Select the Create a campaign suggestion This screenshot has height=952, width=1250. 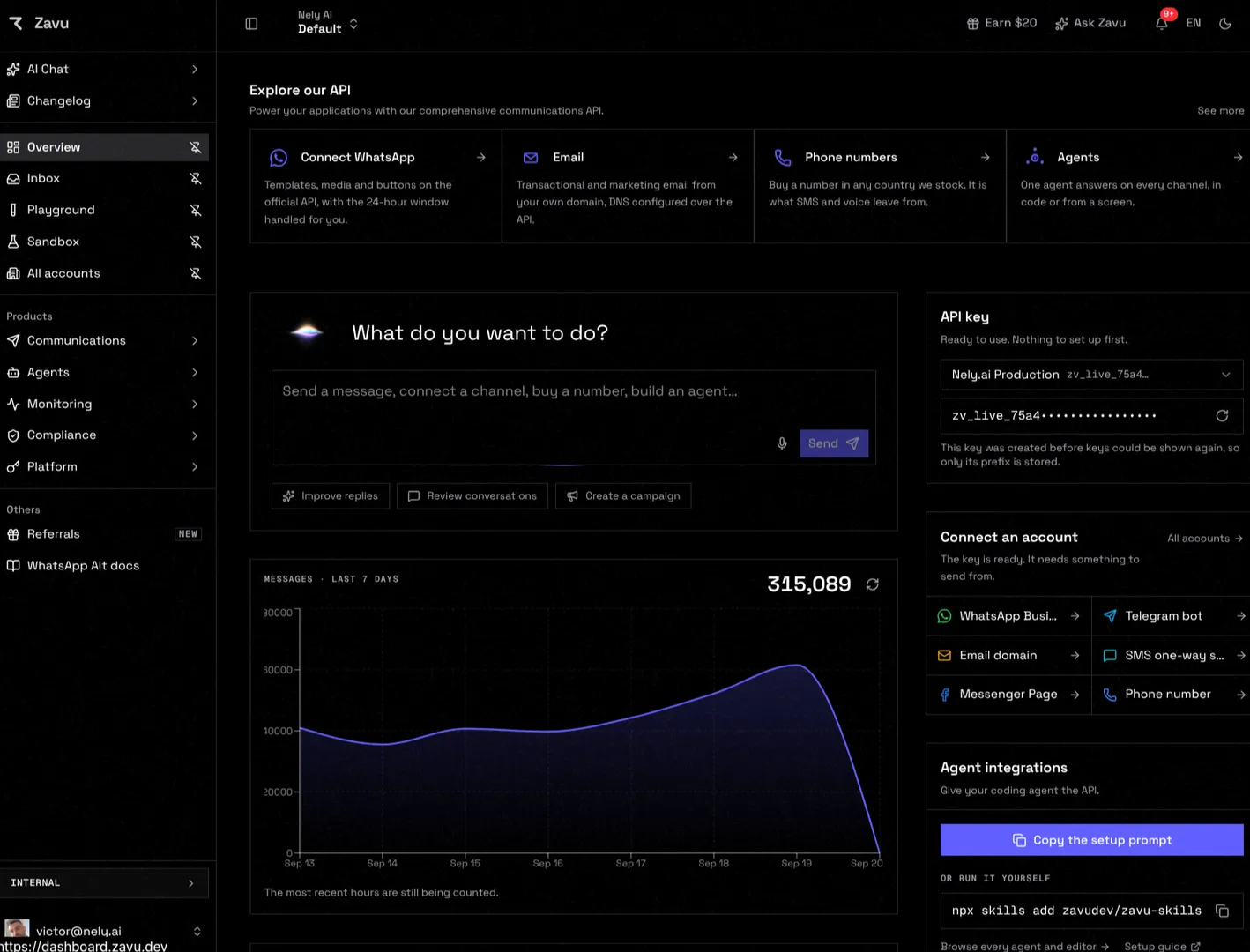pos(623,496)
